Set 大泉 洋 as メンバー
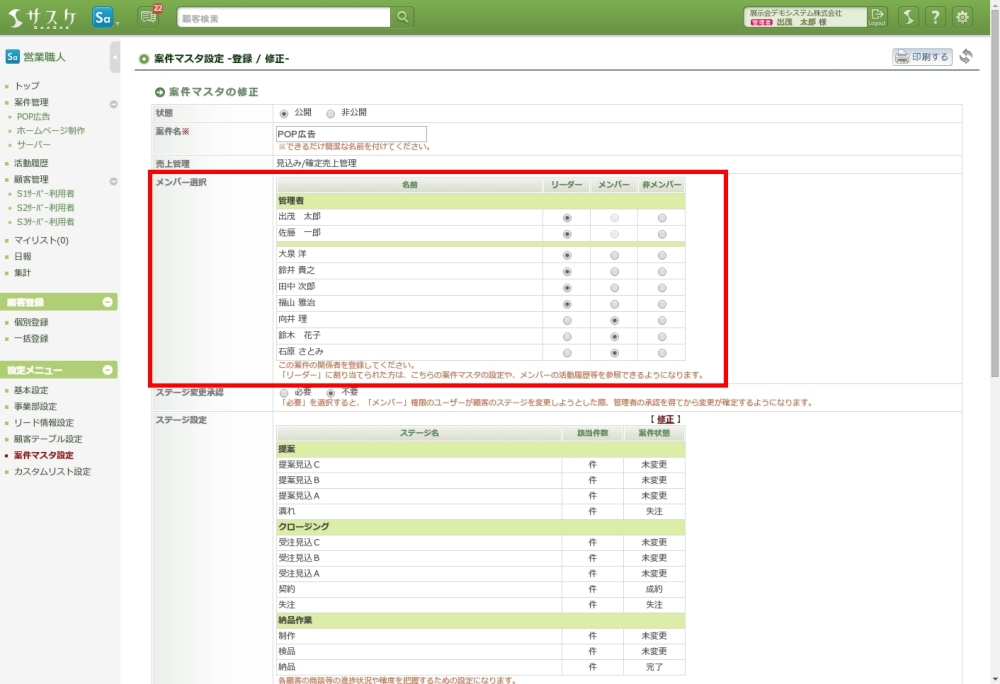Screen dimensions: 1000x684 (614, 255)
